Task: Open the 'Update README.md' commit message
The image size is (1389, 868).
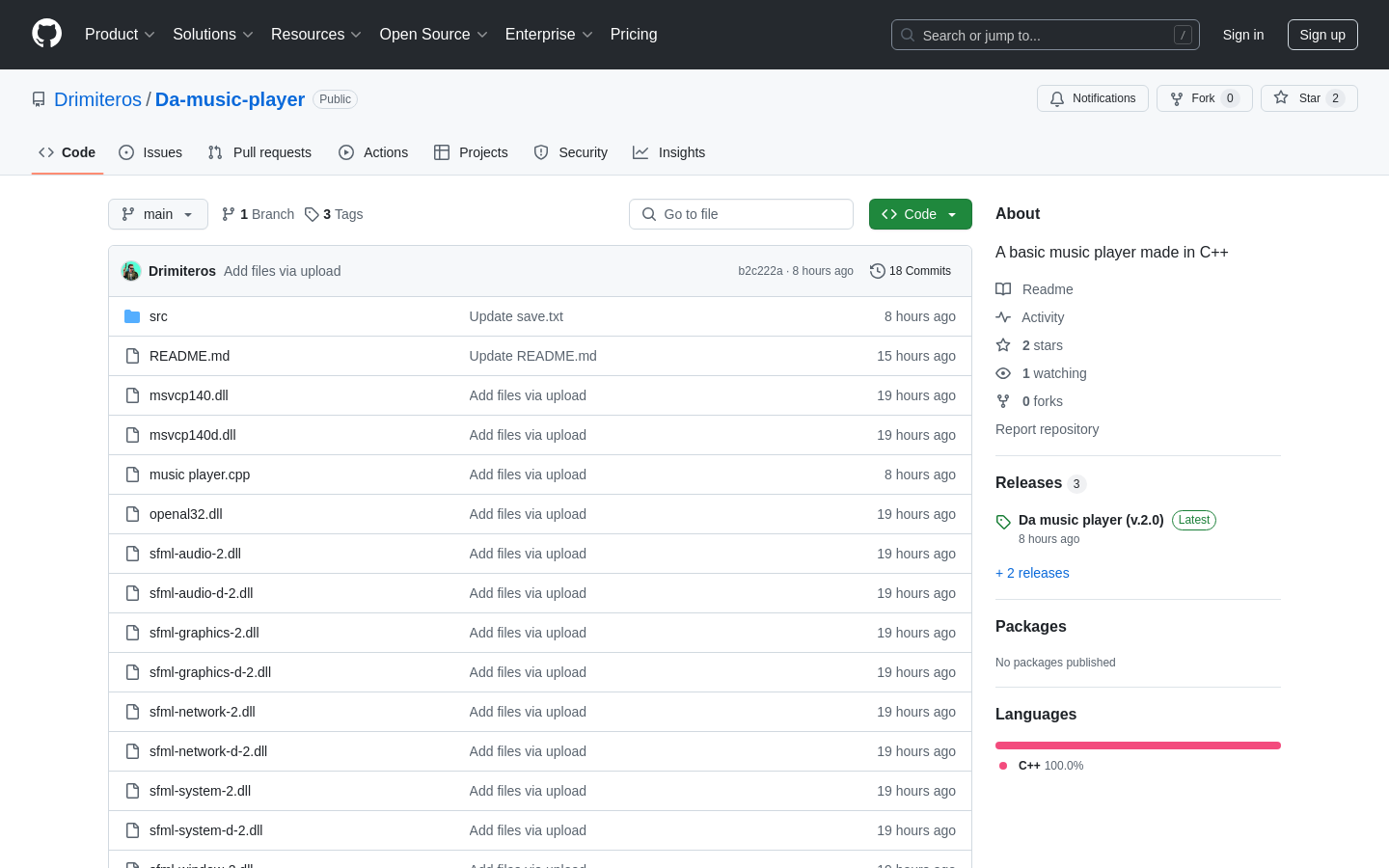Action: pos(533,356)
